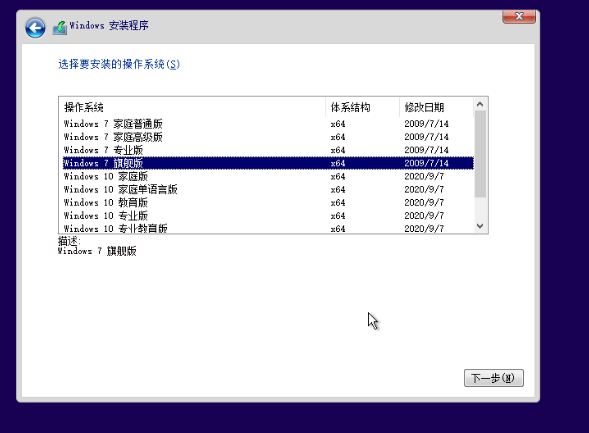Close the Windows setup dialog
The width and height of the screenshot is (589, 433).
tap(519, 17)
